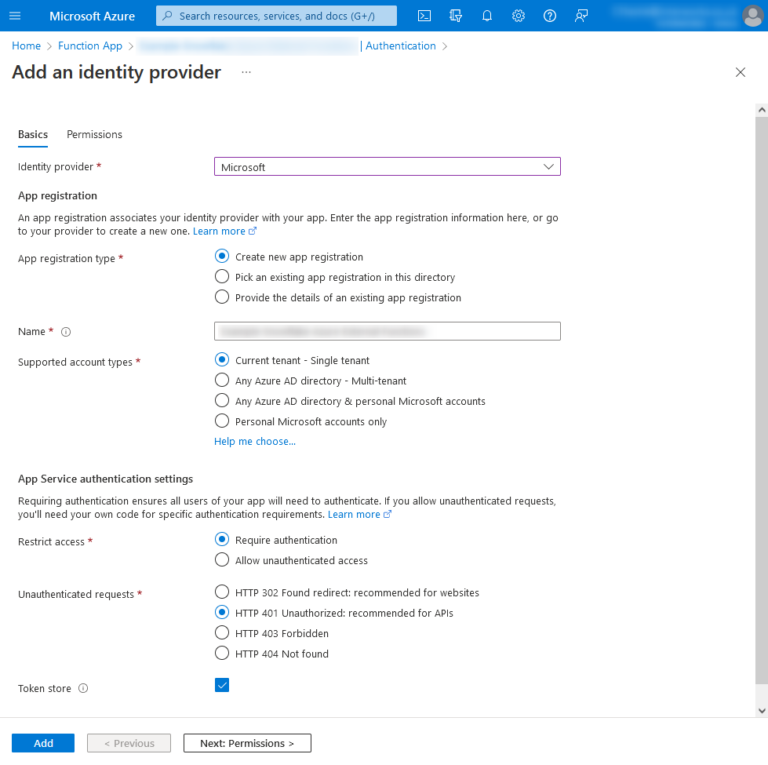768x765 pixels.
Task: Select HTTP 302 Found redirect option
Action: coord(222,592)
